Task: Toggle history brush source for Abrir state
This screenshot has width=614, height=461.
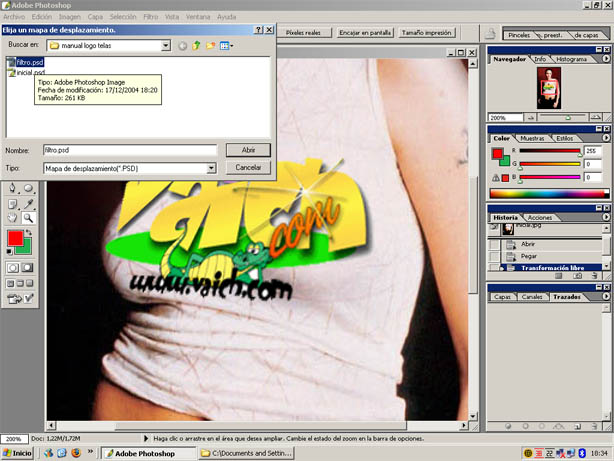Action: coord(495,243)
